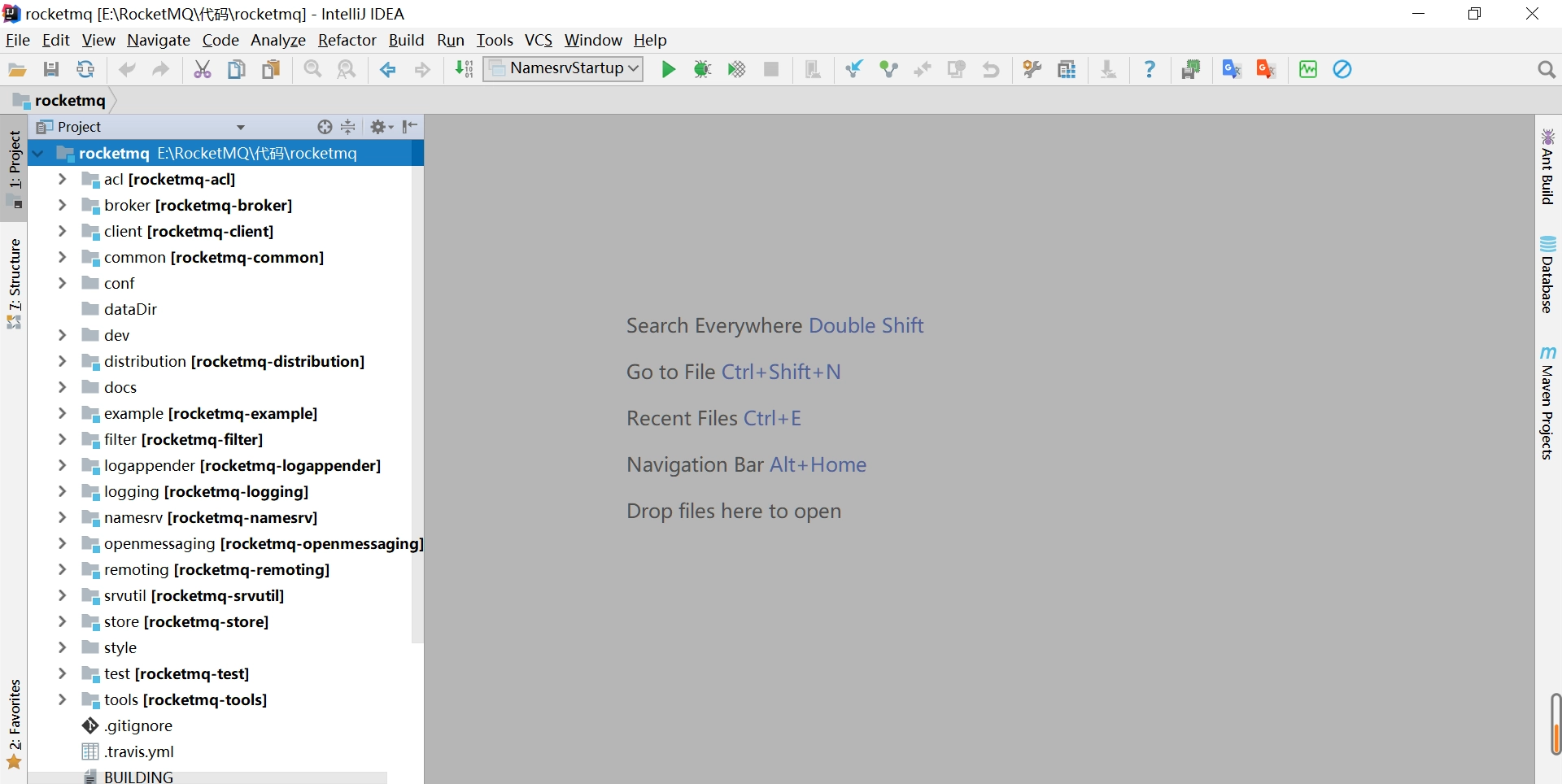This screenshot has height=784, width=1562.
Task: Open the Refactor menu
Action: pyautogui.click(x=347, y=40)
